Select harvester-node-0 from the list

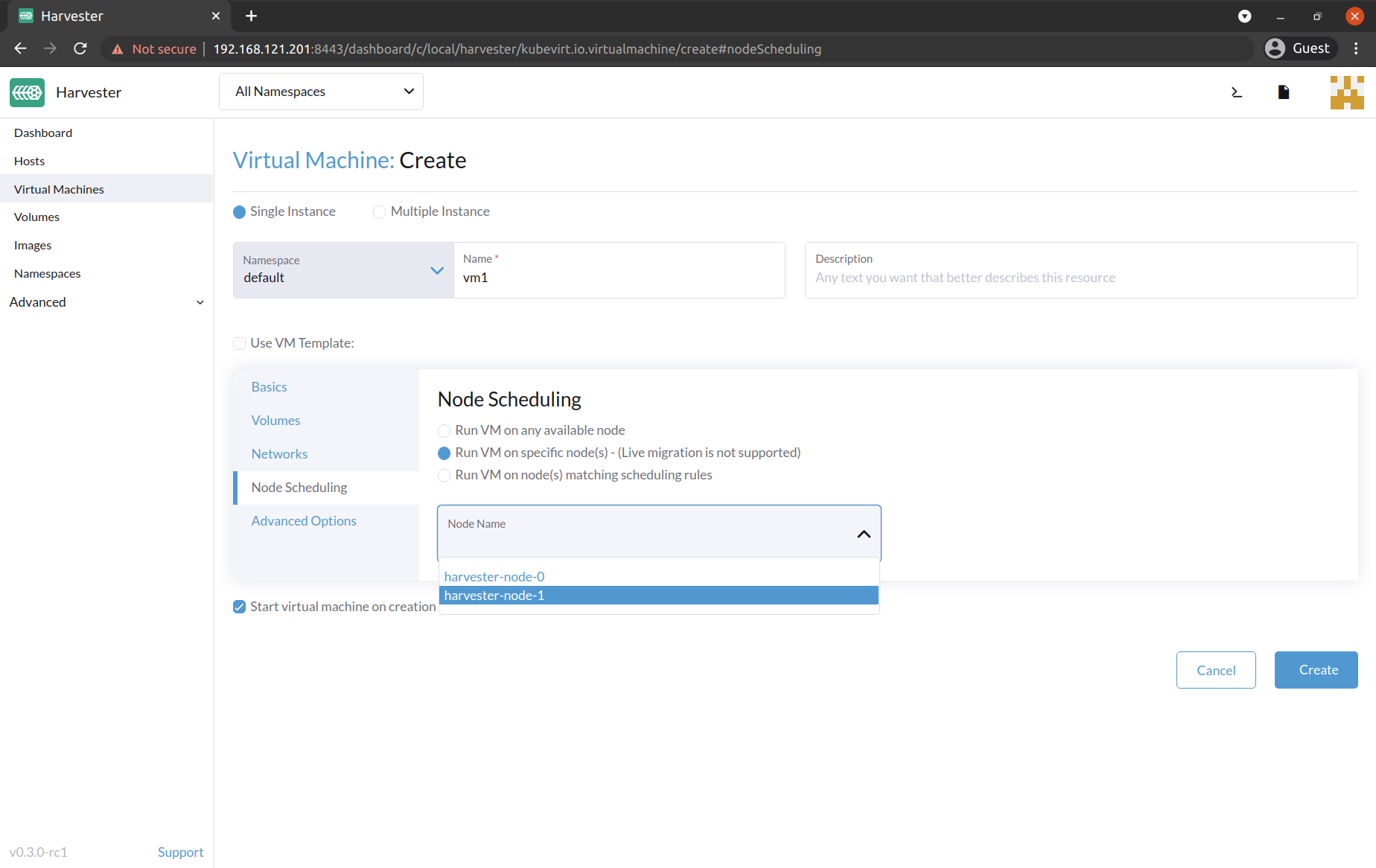pos(659,577)
